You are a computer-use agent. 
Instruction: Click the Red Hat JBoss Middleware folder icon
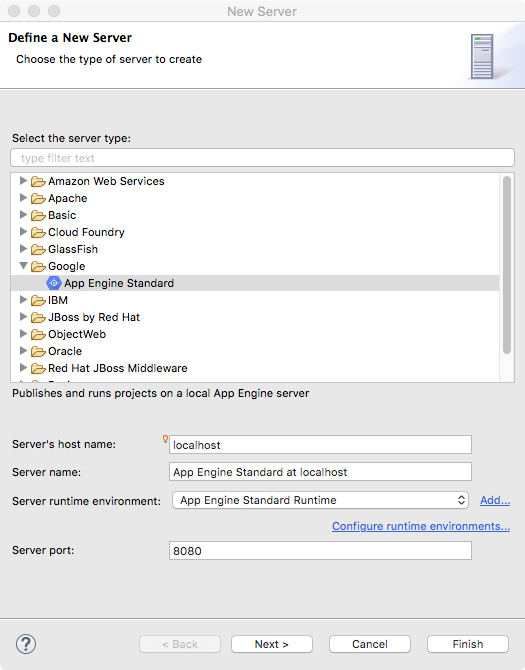coord(38,368)
